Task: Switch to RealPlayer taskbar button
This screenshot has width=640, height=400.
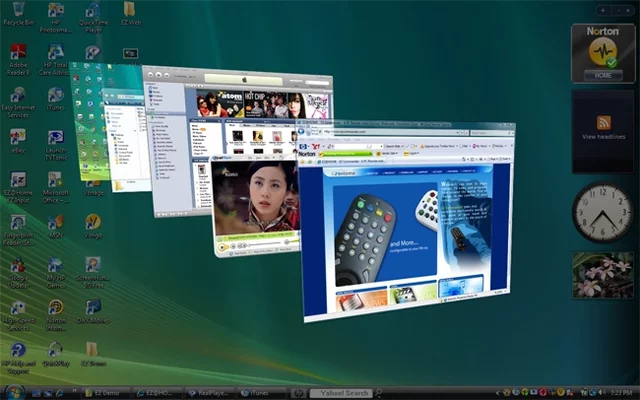Action: (210, 393)
